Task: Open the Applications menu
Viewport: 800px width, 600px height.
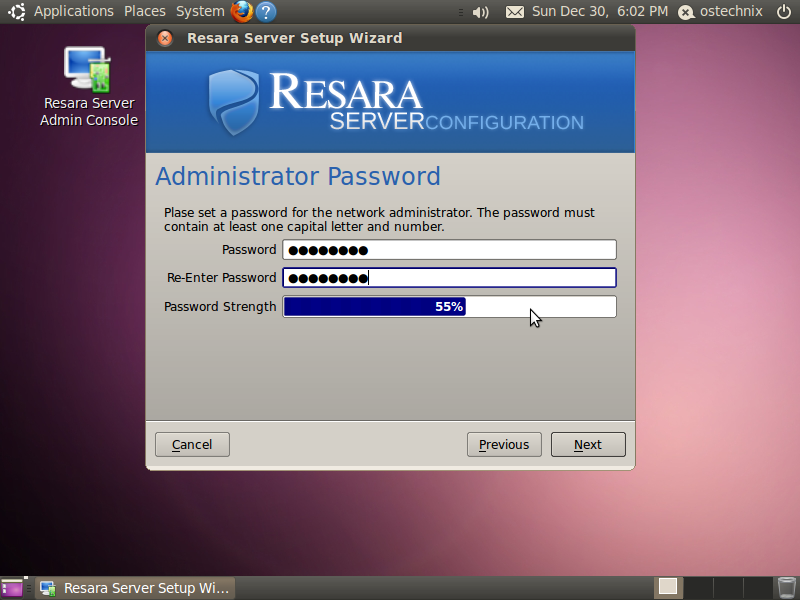Action: [x=74, y=11]
